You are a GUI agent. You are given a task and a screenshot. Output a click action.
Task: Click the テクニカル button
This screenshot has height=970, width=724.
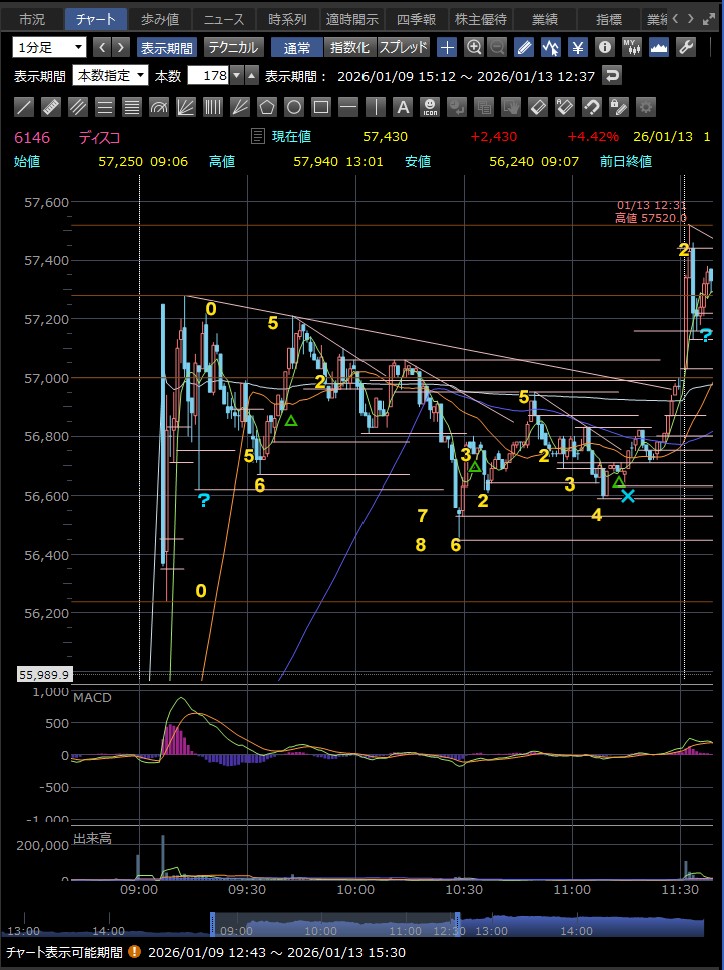[x=233, y=47]
